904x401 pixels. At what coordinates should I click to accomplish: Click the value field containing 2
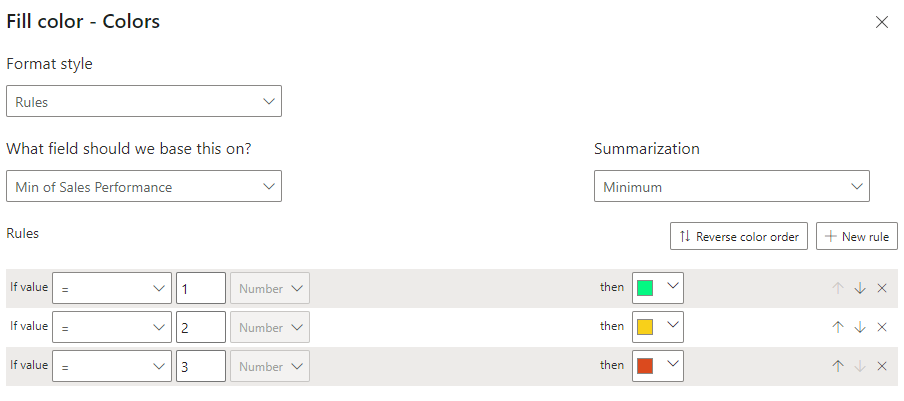[201, 327]
